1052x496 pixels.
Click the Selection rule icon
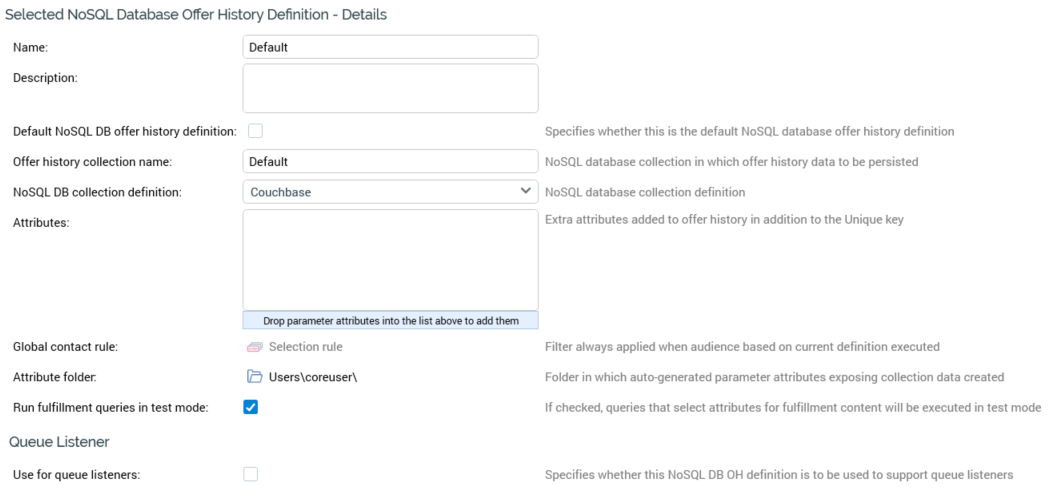tap(254, 347)
